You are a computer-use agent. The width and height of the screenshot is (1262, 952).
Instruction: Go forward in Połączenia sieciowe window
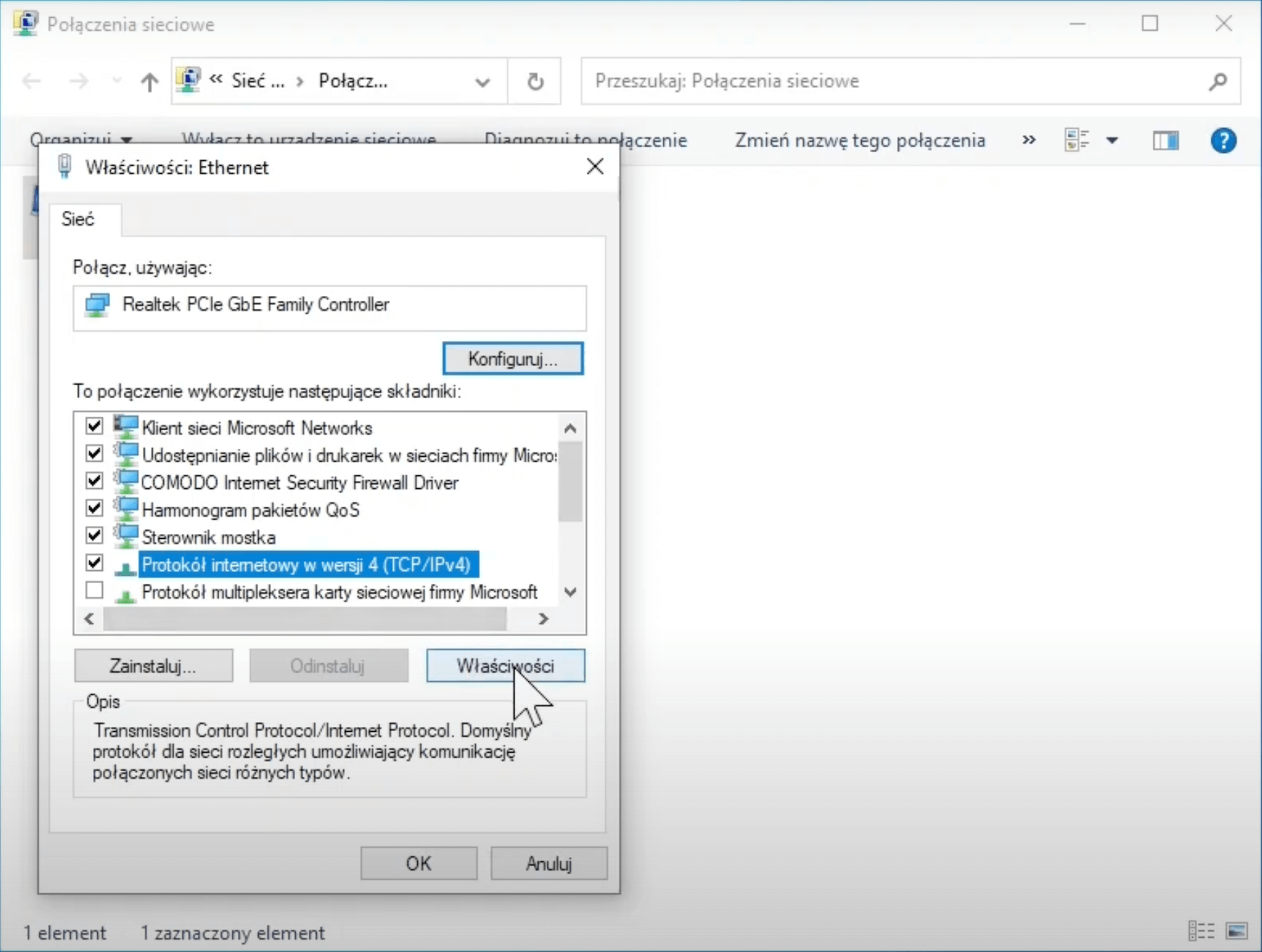pyautogui.click(x=79, y=81)
